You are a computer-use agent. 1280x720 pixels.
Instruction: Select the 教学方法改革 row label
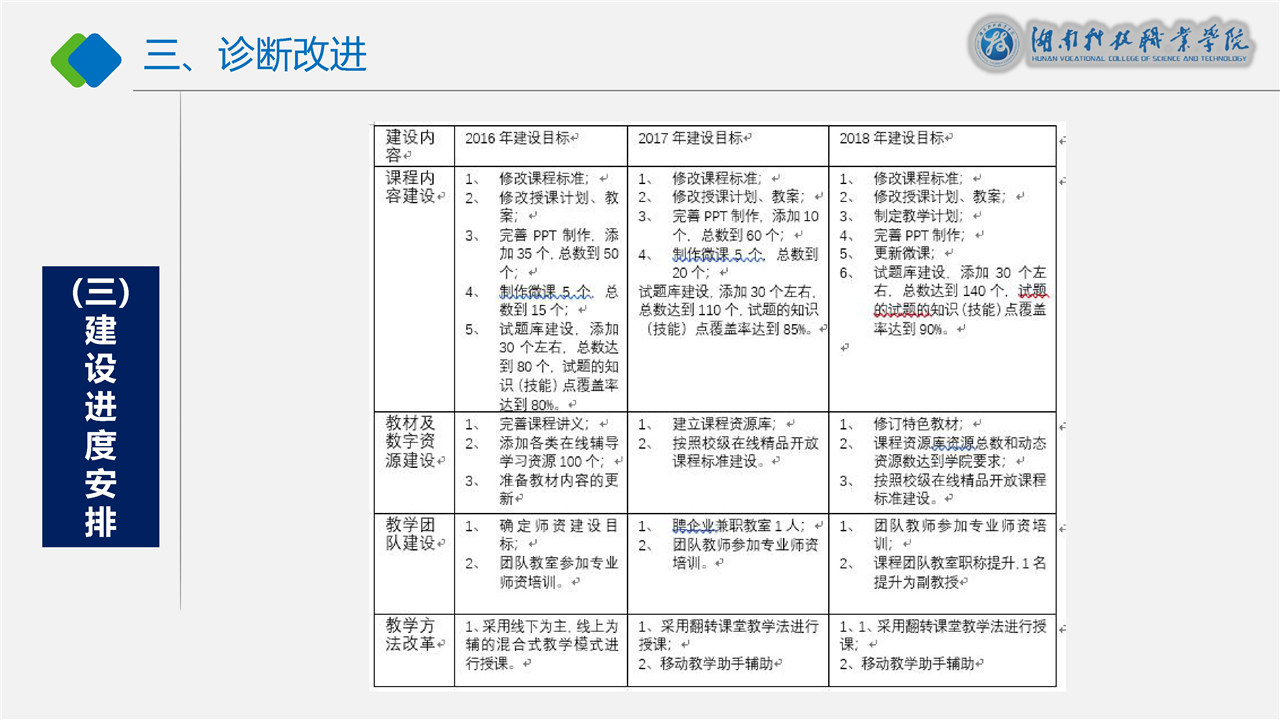(x=411, y=635)
